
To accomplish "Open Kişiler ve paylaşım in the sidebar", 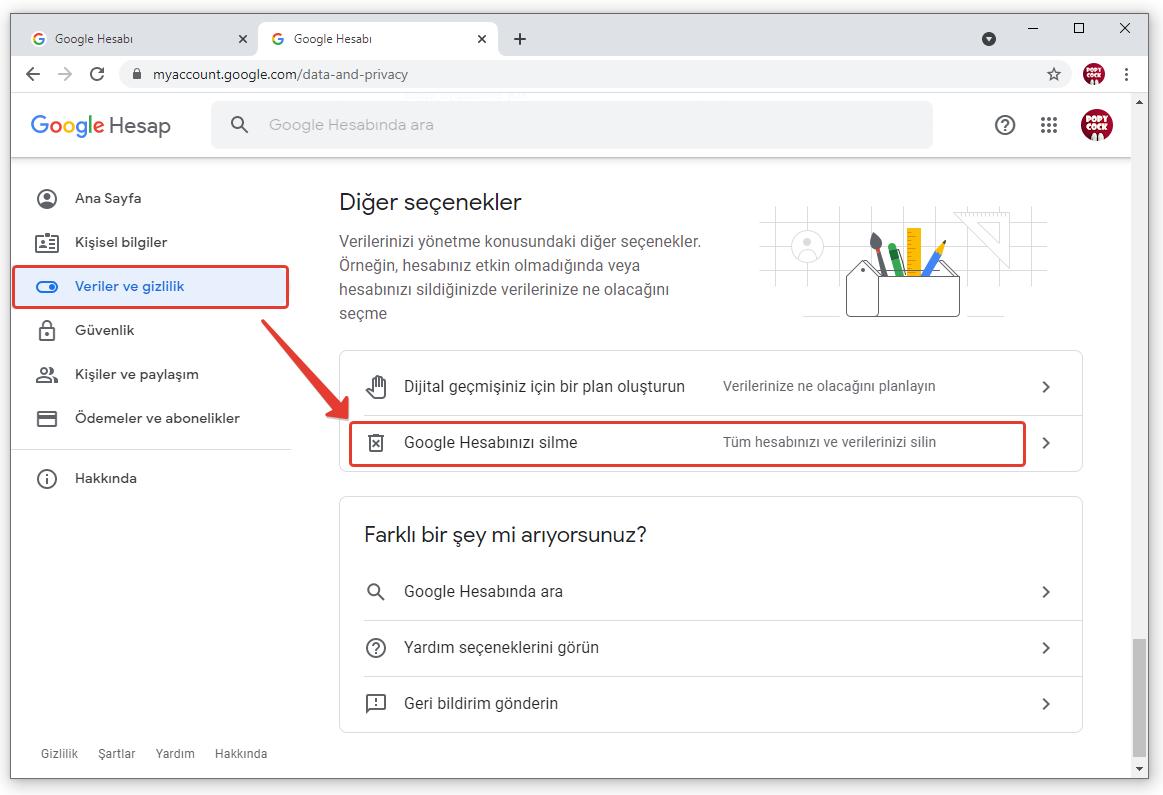I will (151, 375).
